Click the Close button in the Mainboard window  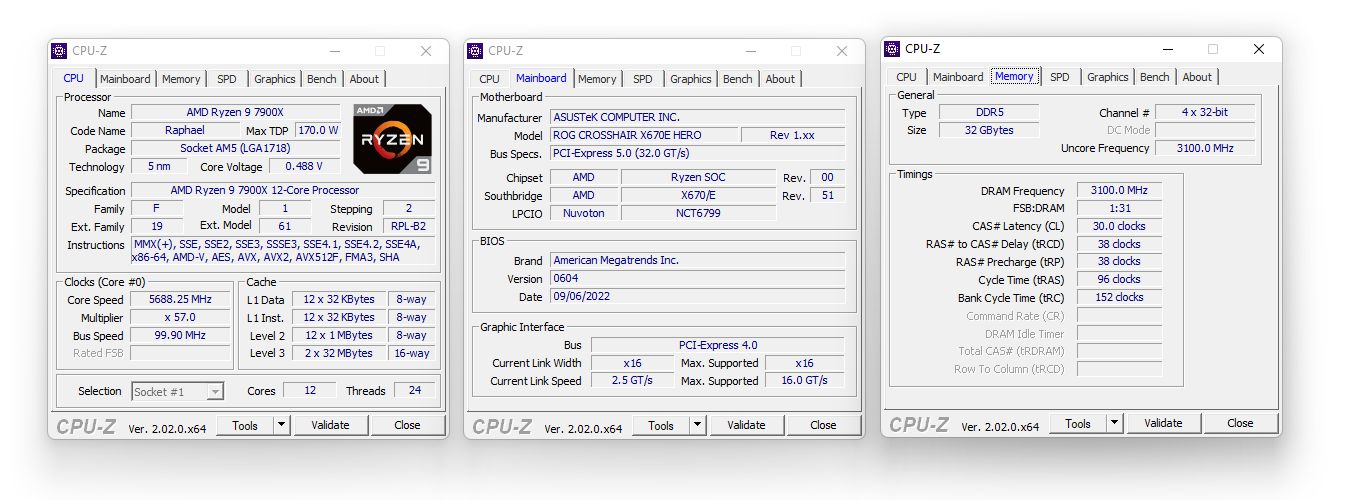click(x=823, y=425)
